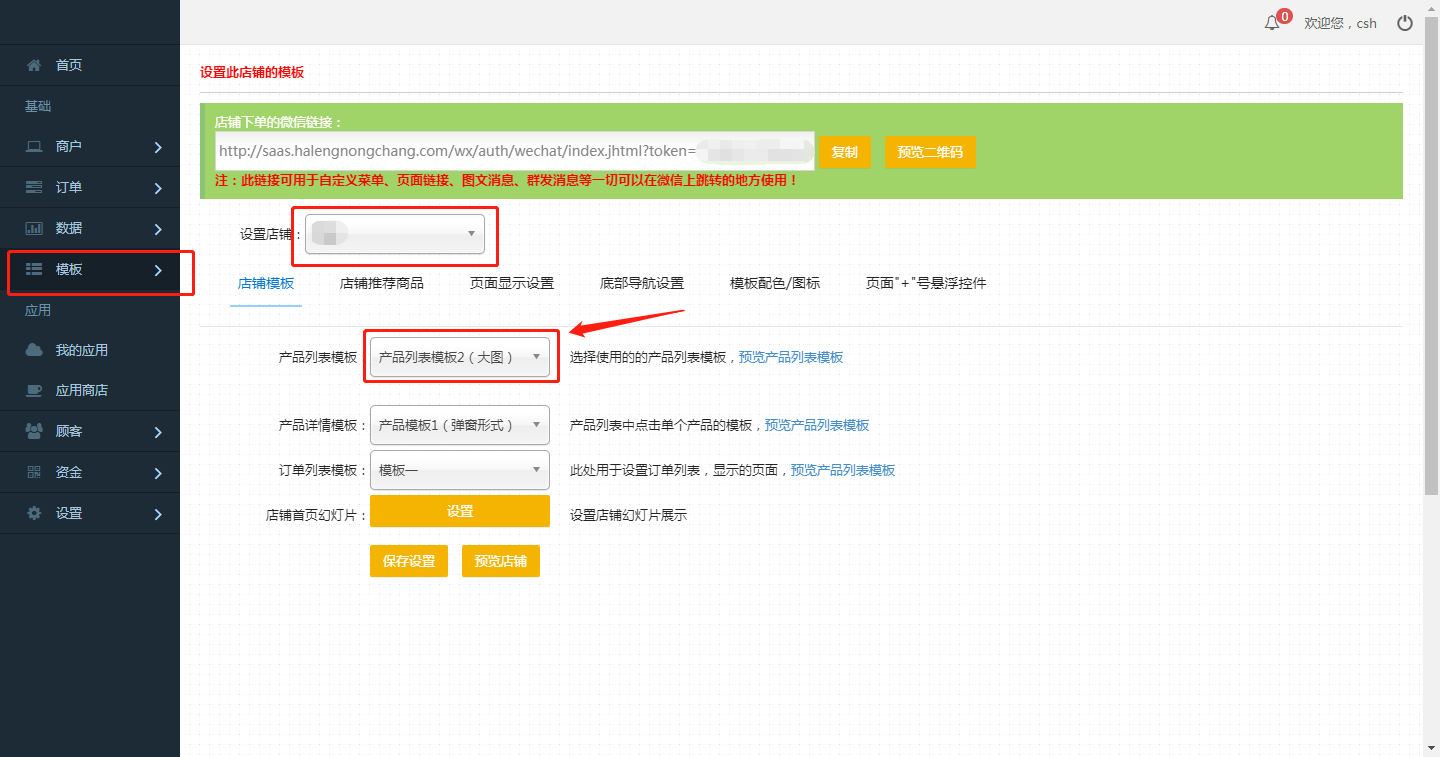This screenshot has height=757, width=1440.
Task: Click the 复制 copy button
Action: click(845, 152)
